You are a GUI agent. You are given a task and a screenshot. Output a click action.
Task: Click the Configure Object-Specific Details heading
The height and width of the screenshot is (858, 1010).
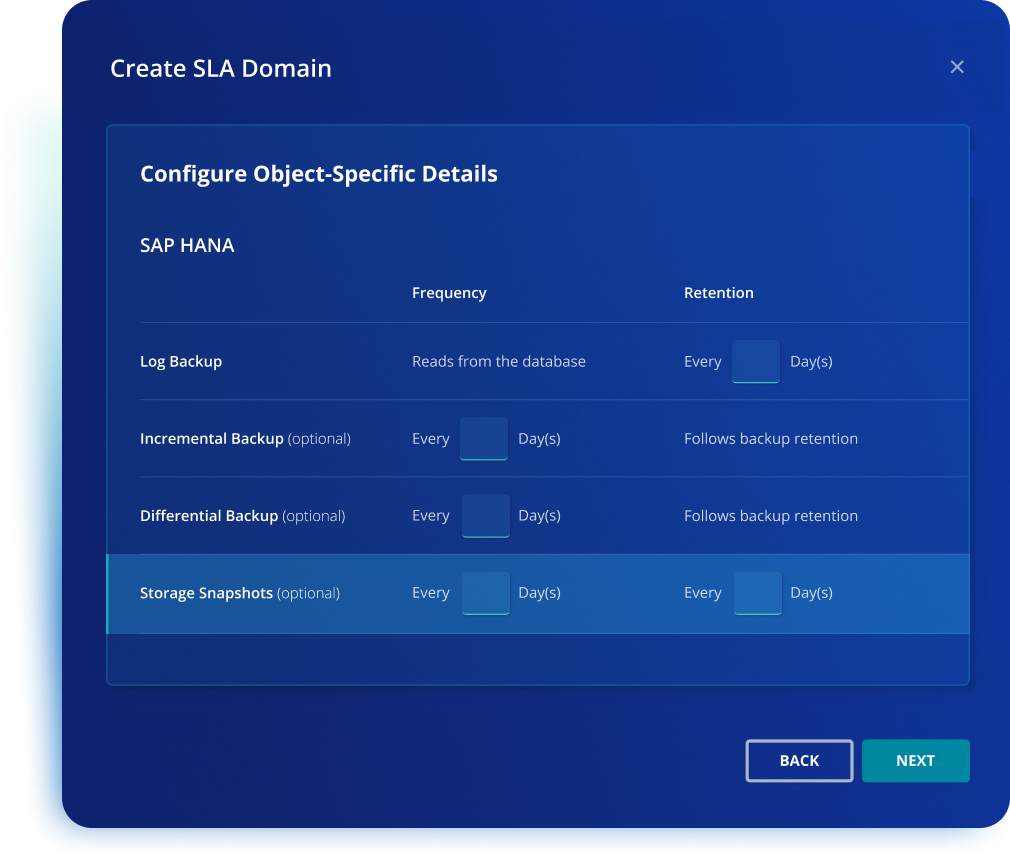coord(318,174)
